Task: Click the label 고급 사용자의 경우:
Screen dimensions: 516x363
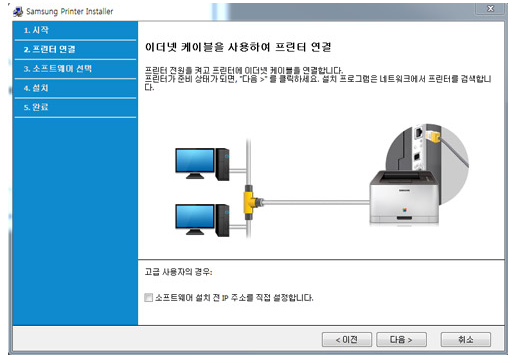Action: tap(178, 272)
